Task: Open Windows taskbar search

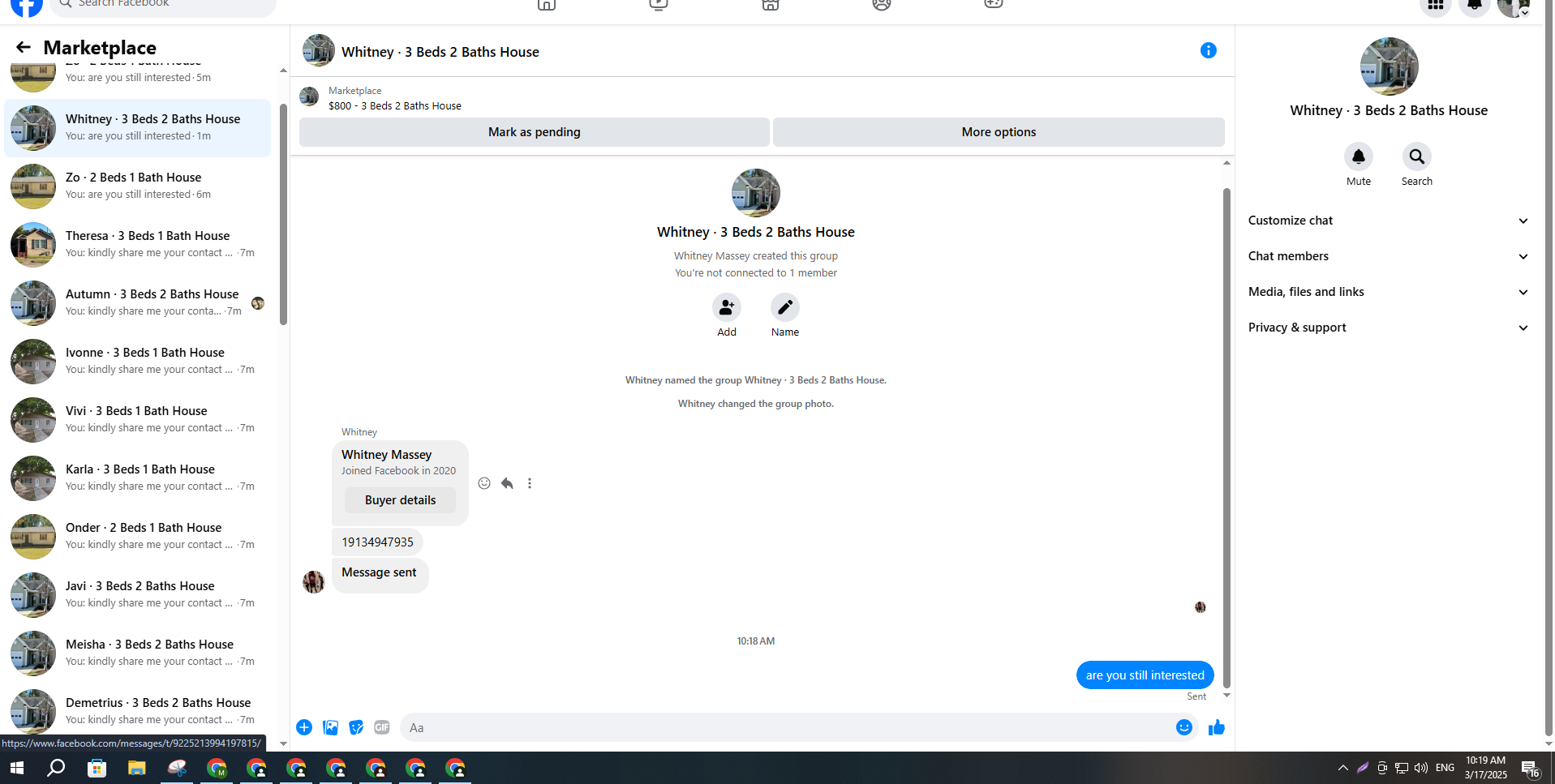Action: (x=56, y=768)
